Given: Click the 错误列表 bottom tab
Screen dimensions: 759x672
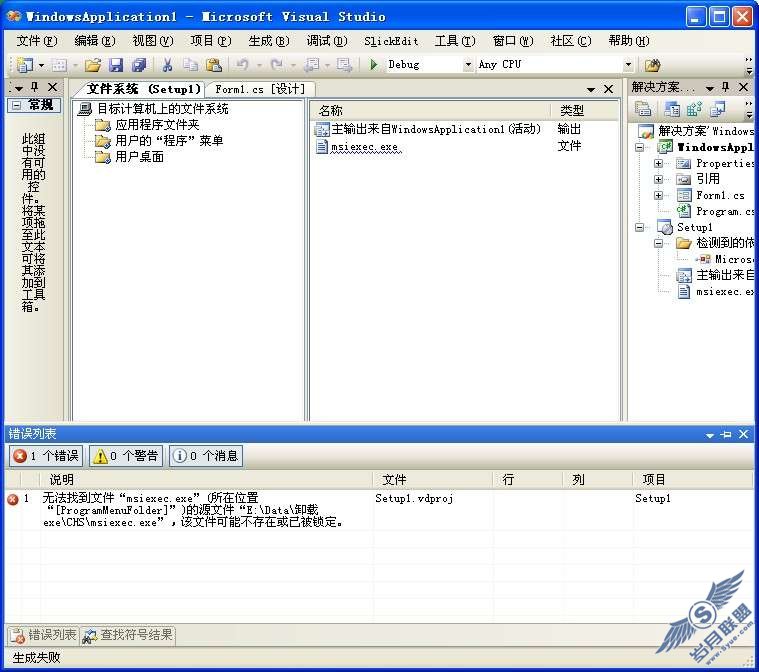Looking at the screenshot, I should (x=44, y=635).
